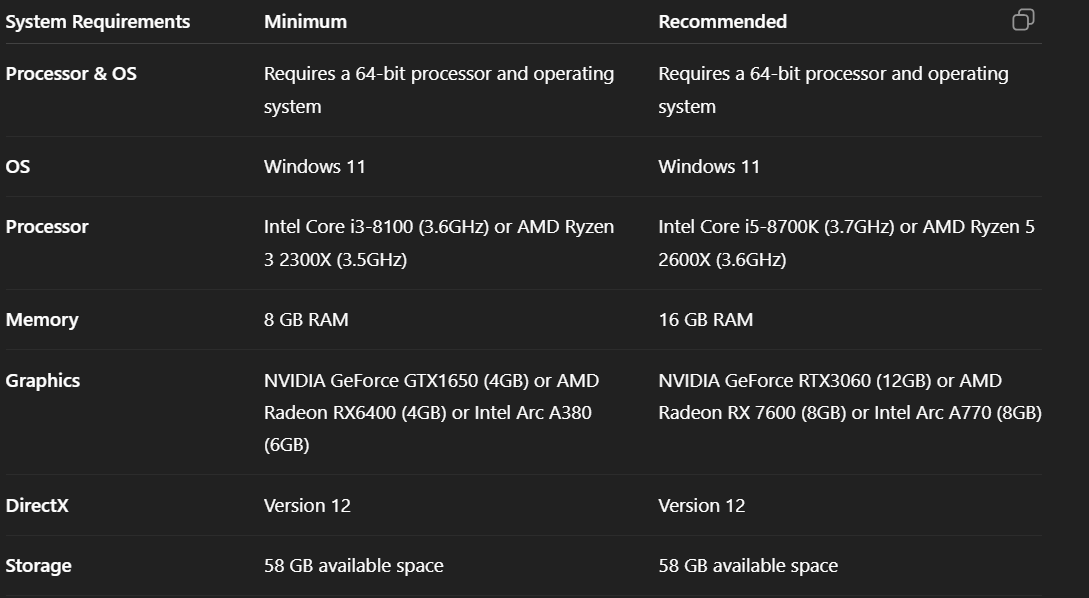Click the DirectX row label
This screenshot has height=598, width=1089.
37,505
